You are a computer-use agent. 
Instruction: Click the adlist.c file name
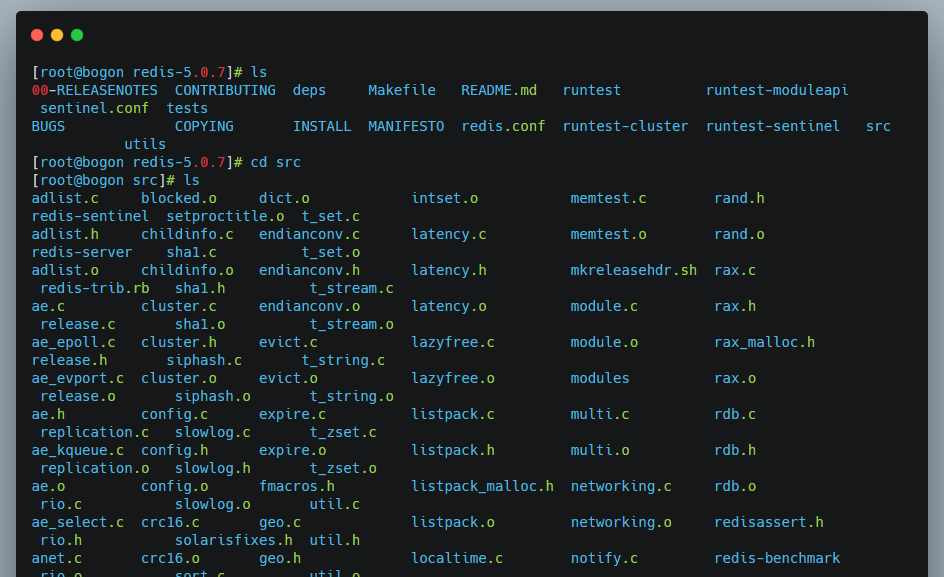(65, 198)
